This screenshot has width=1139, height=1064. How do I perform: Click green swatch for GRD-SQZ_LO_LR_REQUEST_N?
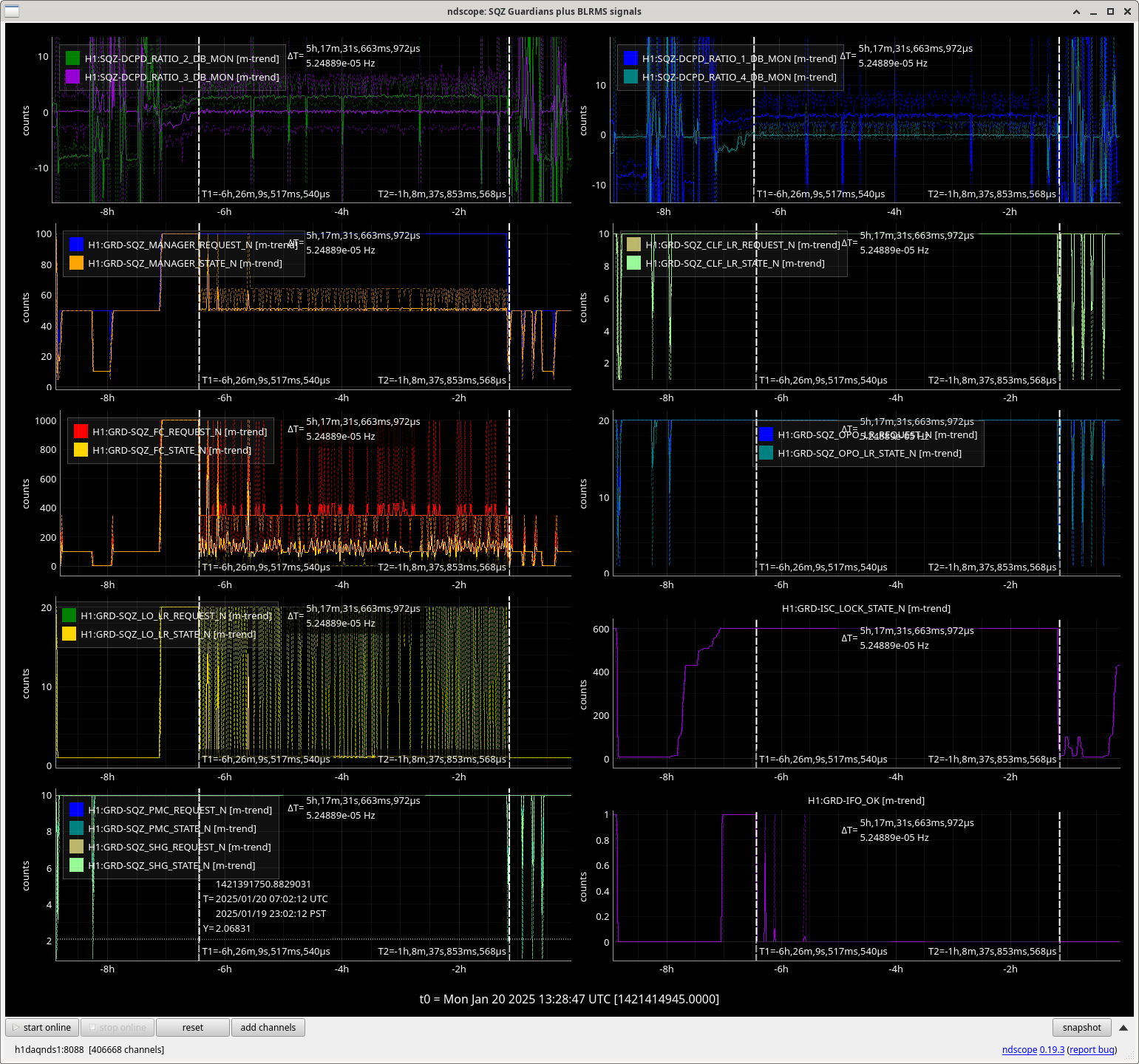tap(69, 615)
